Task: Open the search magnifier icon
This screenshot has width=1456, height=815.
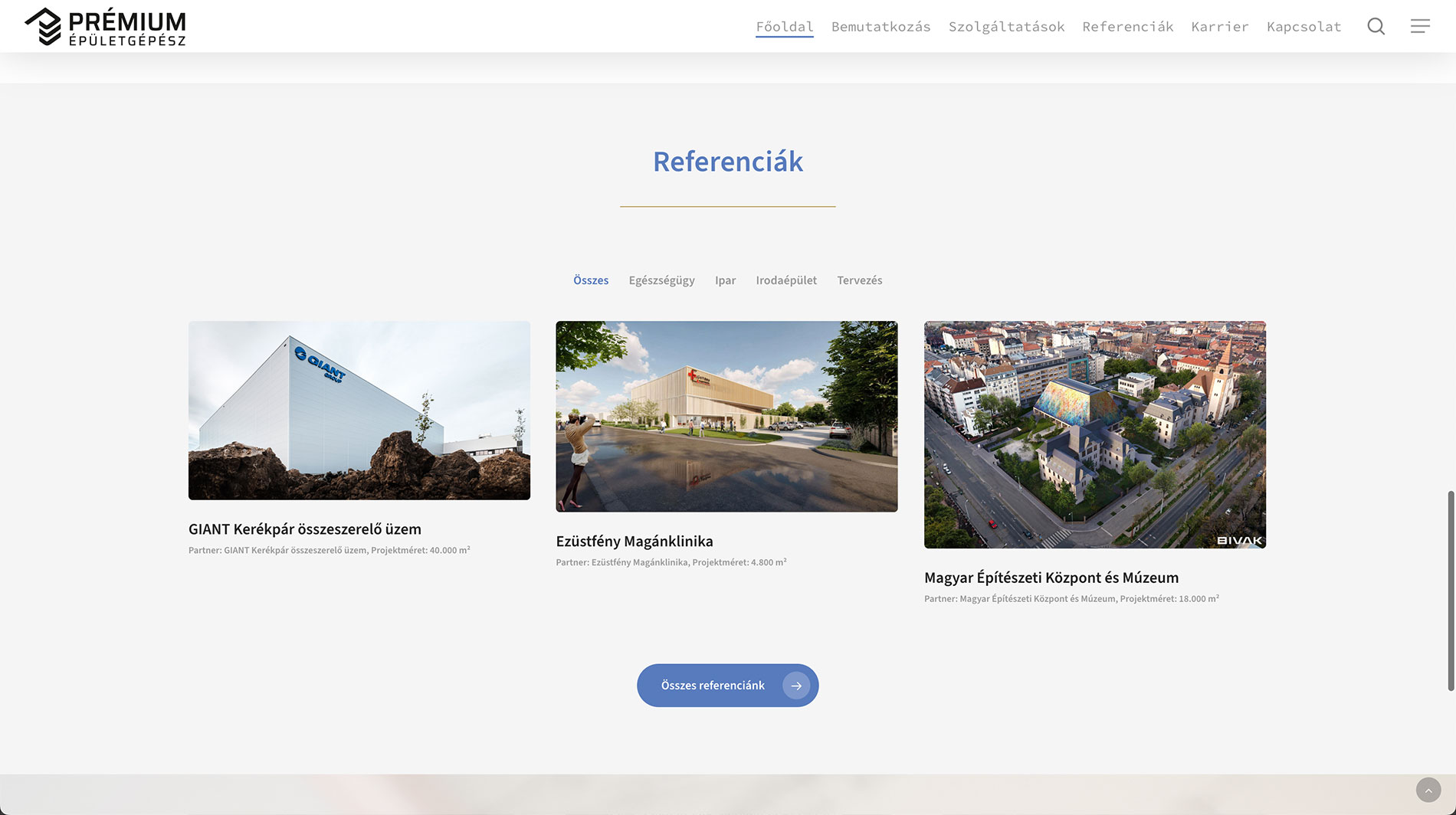Action: pyautogui.click(x=1376, y=27)
